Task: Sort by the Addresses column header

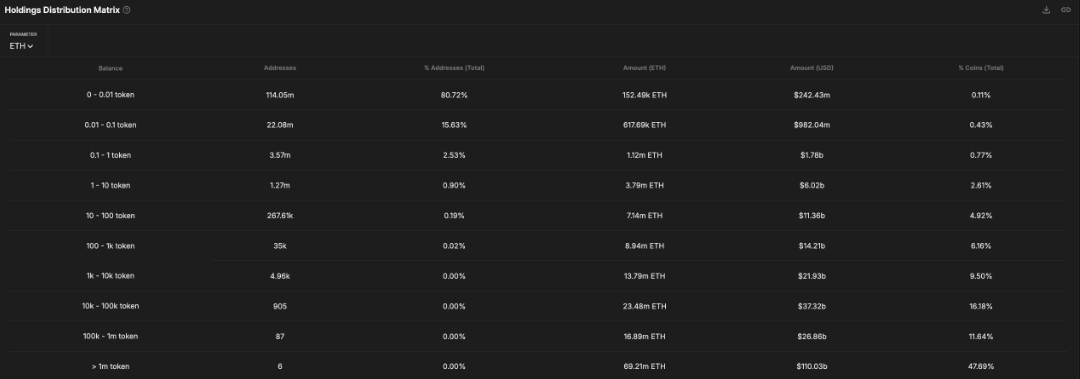Action: tap(280, 68)
